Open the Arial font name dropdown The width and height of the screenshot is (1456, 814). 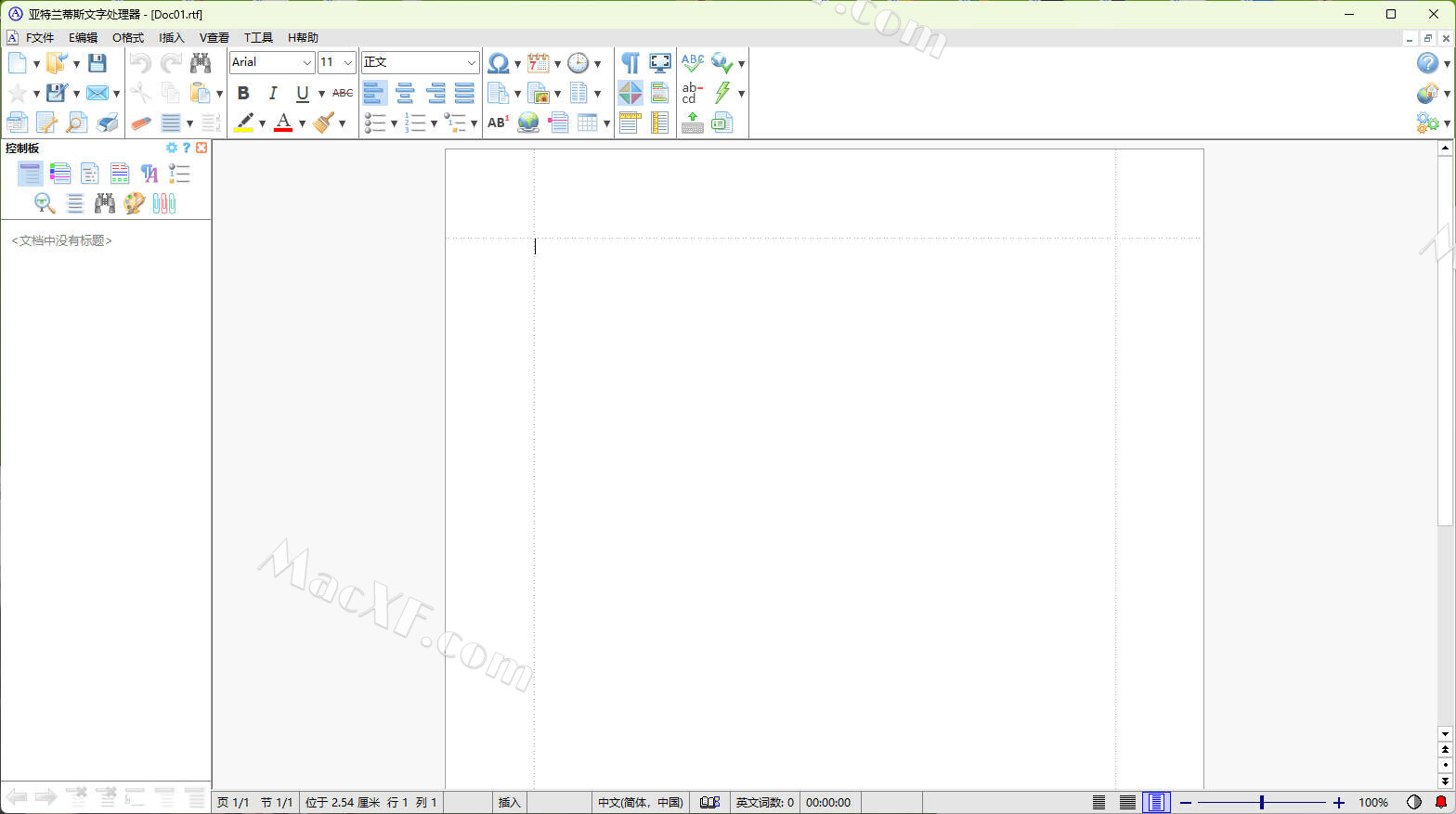pyautogui.click(x=306, y=62)
